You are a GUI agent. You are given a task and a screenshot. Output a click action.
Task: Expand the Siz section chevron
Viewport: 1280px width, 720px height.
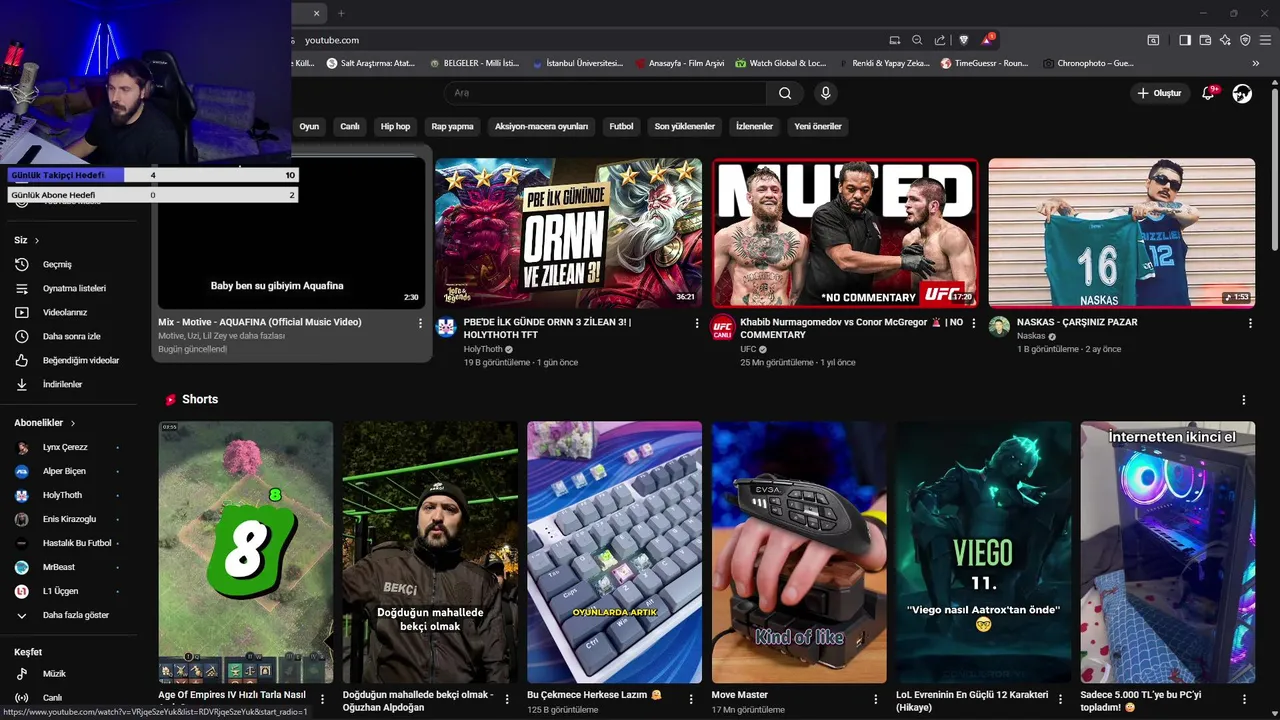(x=37, y=241)
